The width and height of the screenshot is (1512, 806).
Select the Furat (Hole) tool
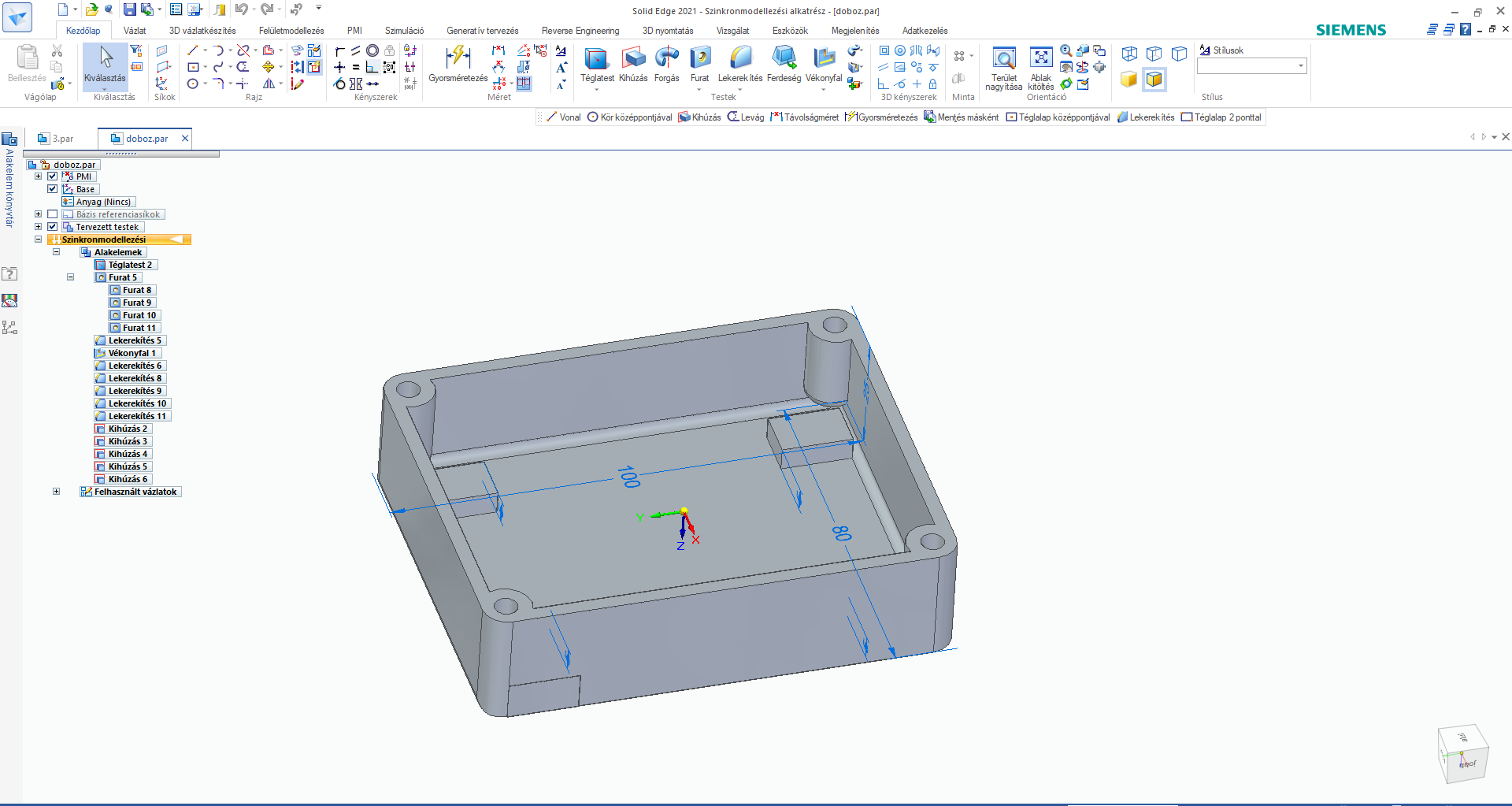699,63
